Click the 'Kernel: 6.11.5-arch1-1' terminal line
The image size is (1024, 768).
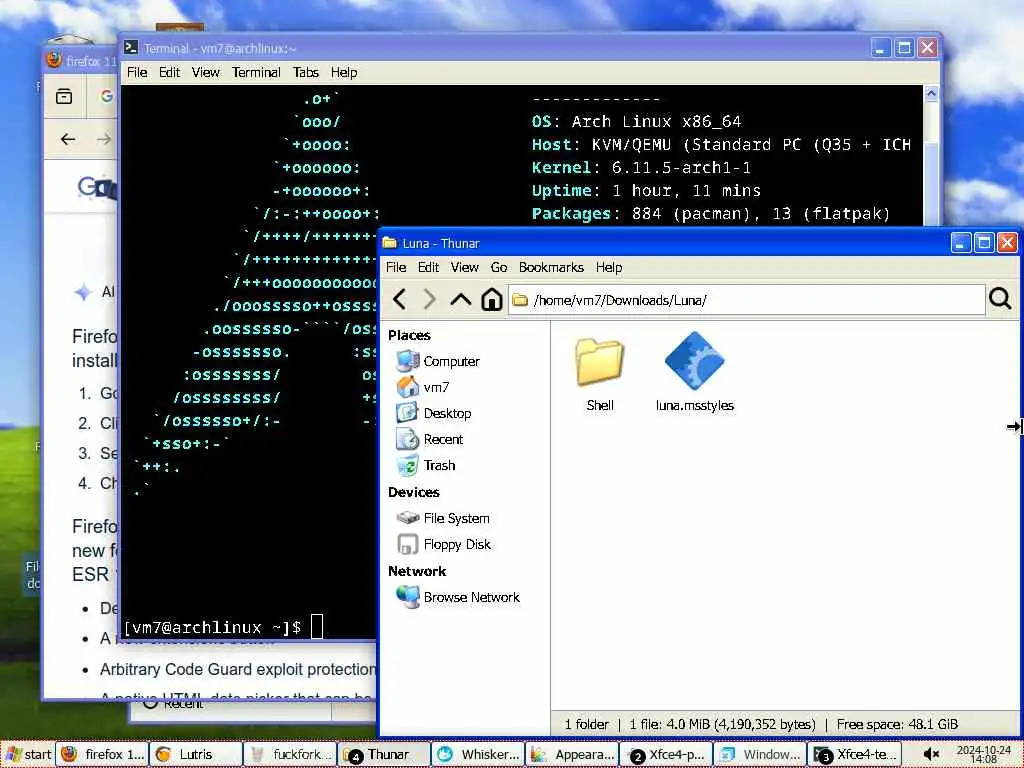(x=641, y=168)
